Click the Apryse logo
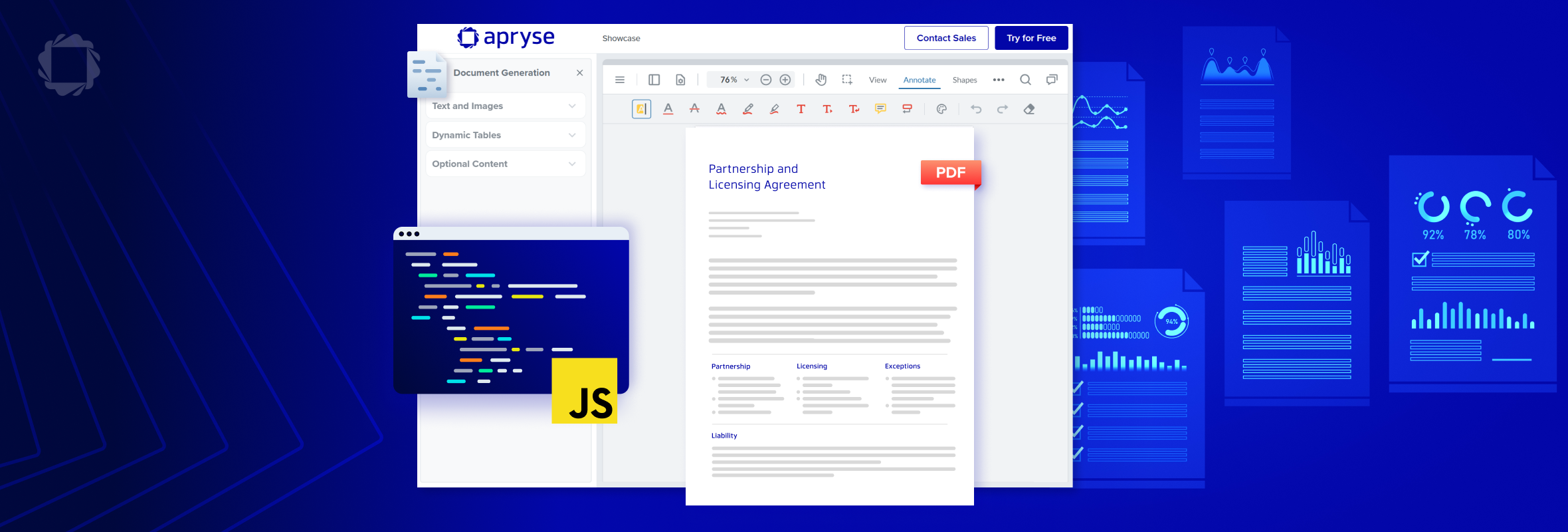 506,38
